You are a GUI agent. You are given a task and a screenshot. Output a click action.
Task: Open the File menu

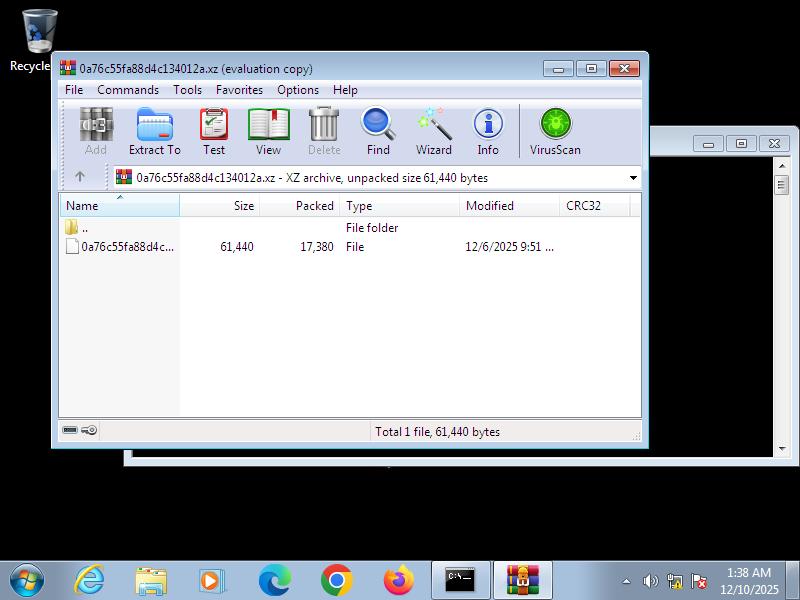tap(74, 90)
